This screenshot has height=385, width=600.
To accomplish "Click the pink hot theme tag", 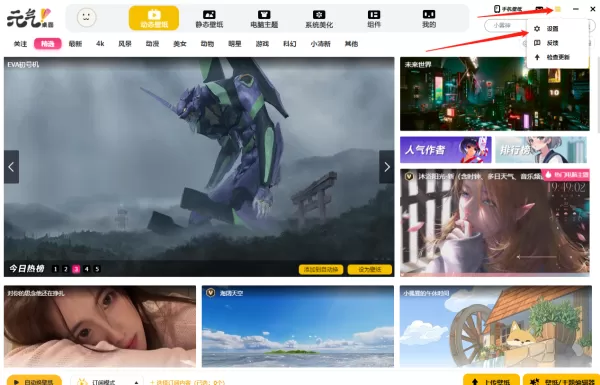I will [565, 175].
